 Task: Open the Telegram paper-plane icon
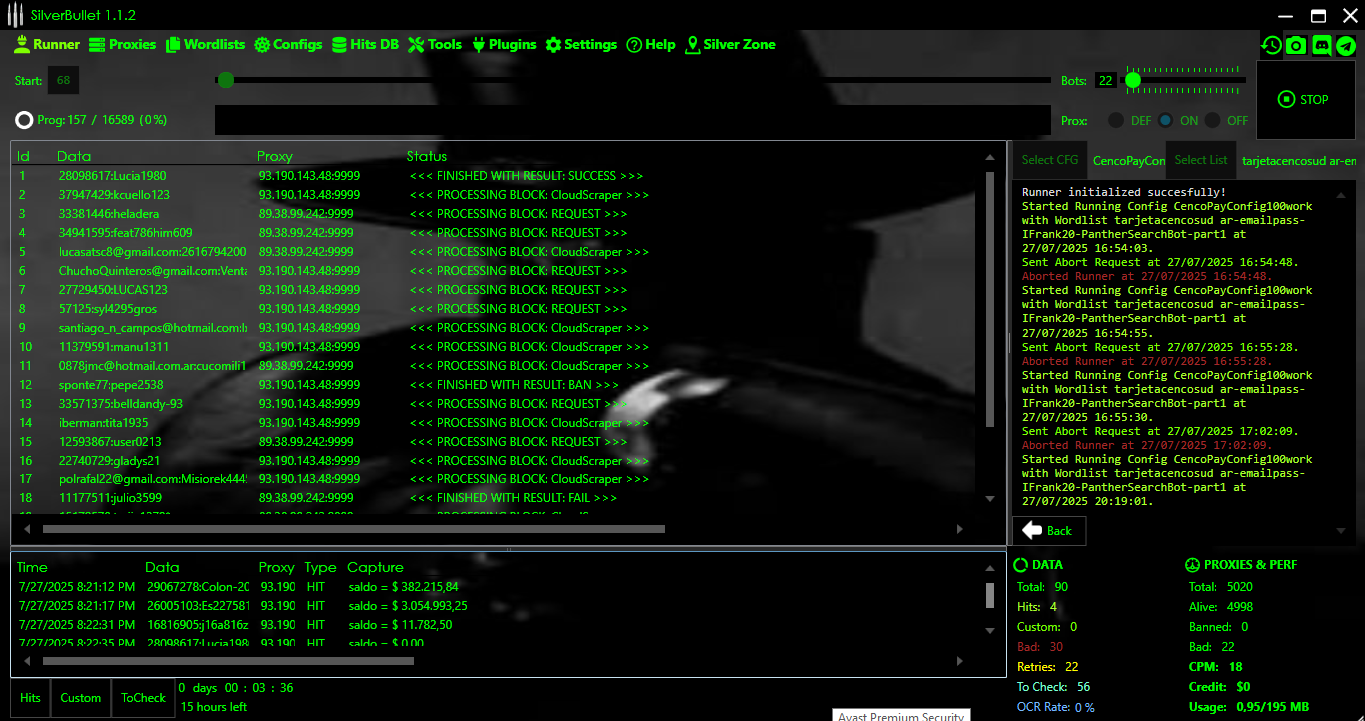tap(1345, 45)
